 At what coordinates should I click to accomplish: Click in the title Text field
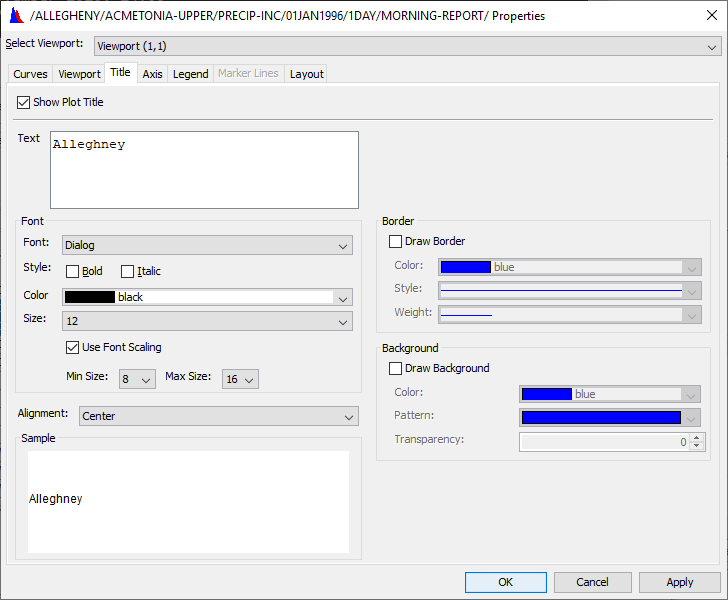click(204, 170)
